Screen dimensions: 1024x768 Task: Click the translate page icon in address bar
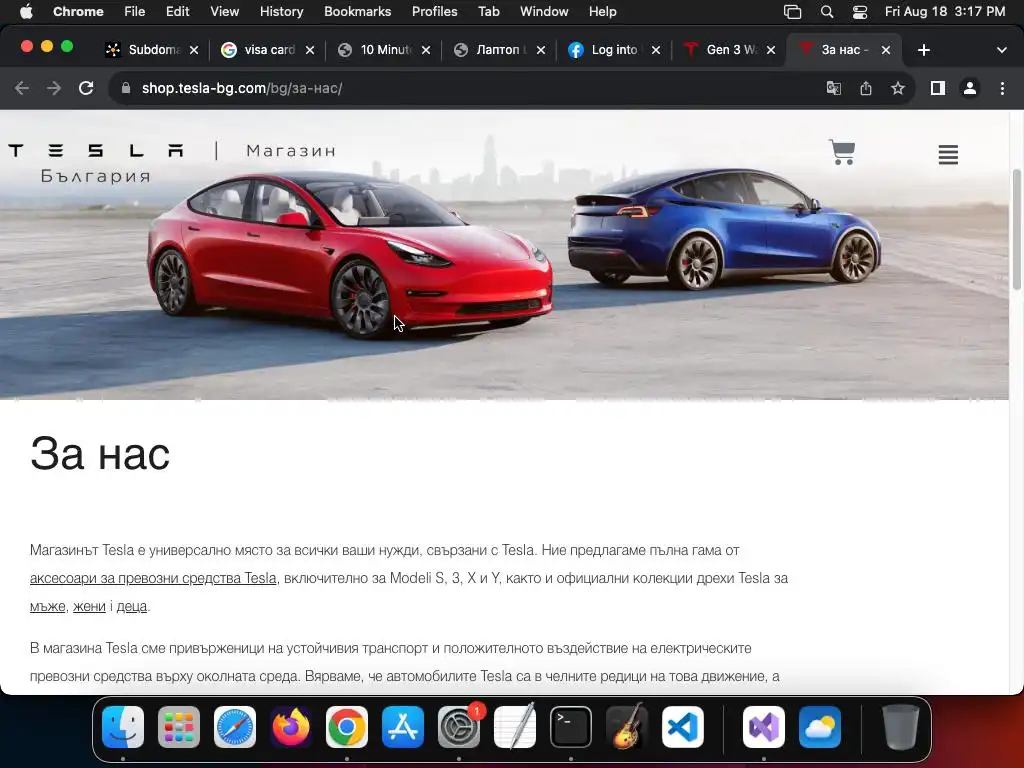coord(834,88)
